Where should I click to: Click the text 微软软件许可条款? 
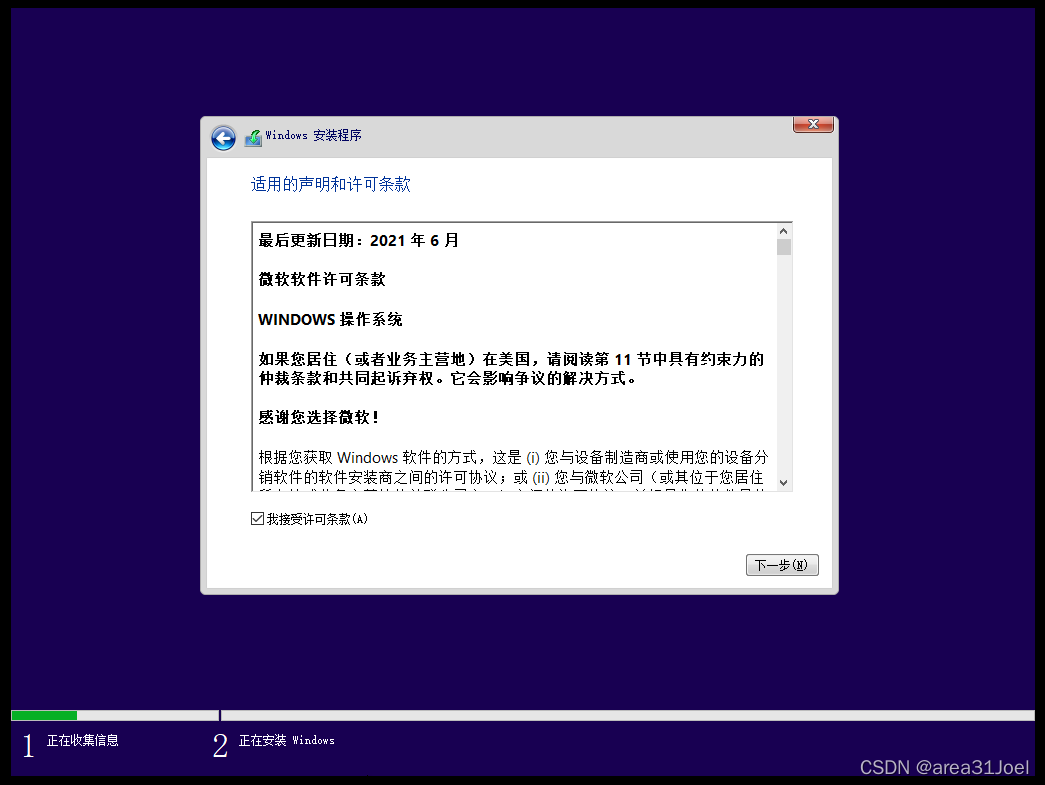click(322, 279)
